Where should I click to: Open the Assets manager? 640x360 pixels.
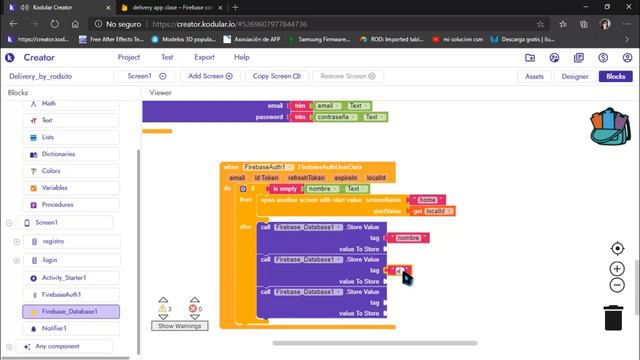pos(534,76)
